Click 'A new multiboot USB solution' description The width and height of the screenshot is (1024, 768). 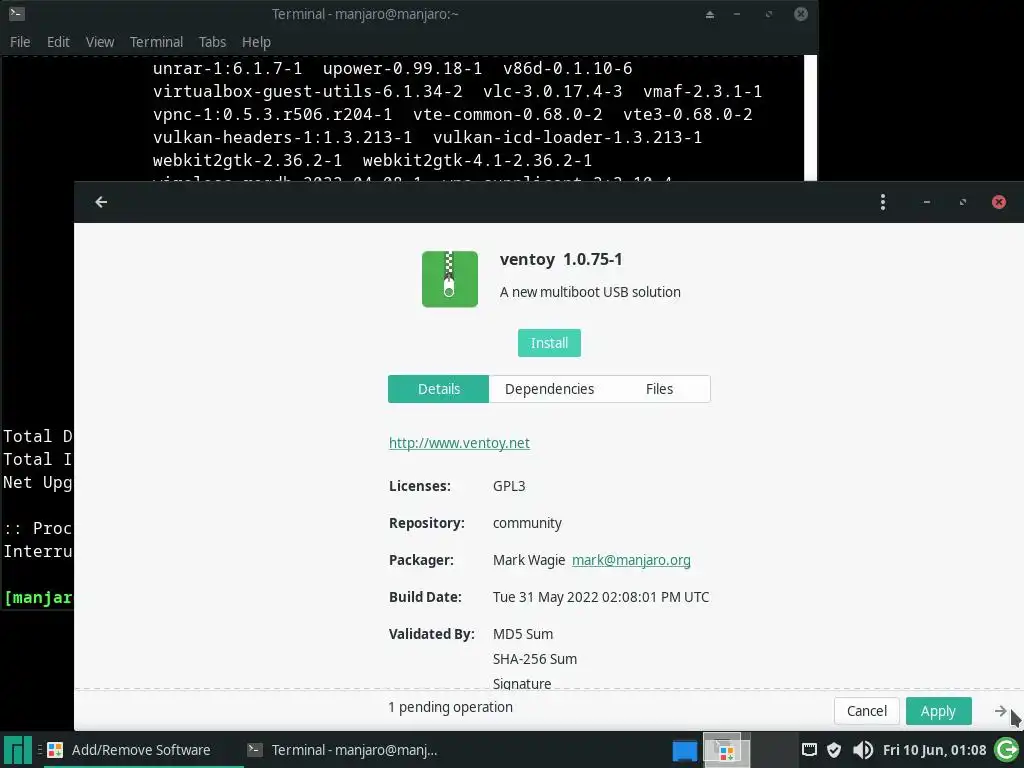[x=590, y=292]
